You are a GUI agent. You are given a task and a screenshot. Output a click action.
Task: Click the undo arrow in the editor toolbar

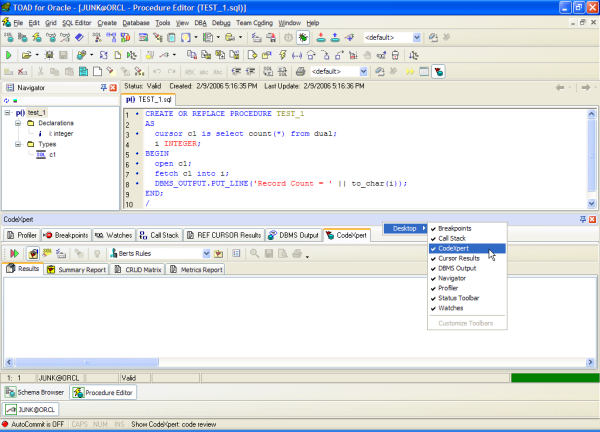[x=157, y=72]
